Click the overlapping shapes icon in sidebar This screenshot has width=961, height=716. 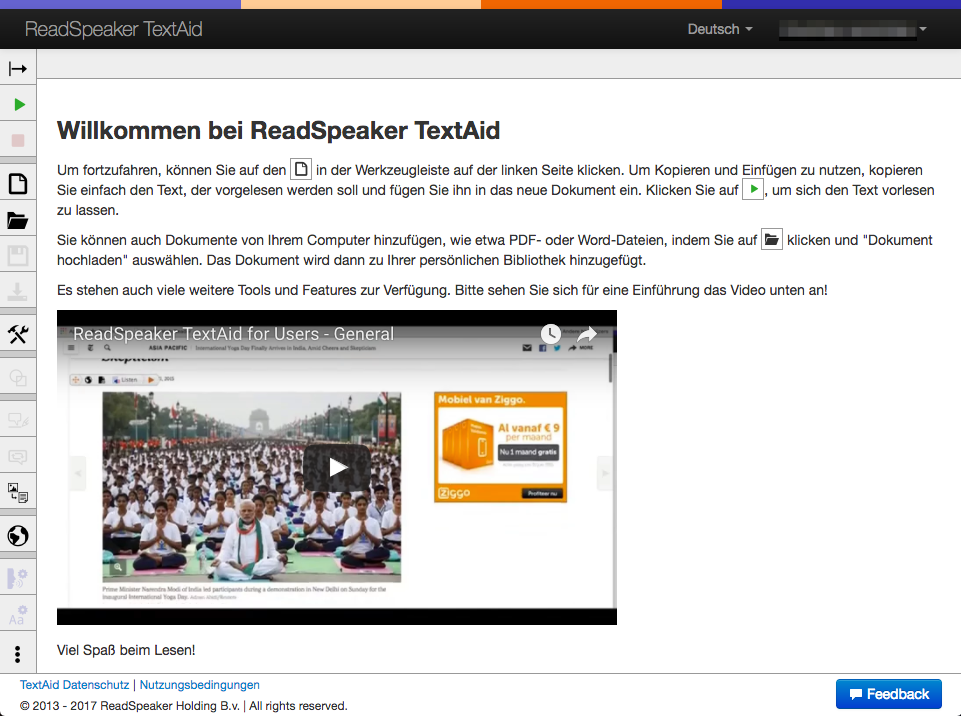click(x=18, y=377)
